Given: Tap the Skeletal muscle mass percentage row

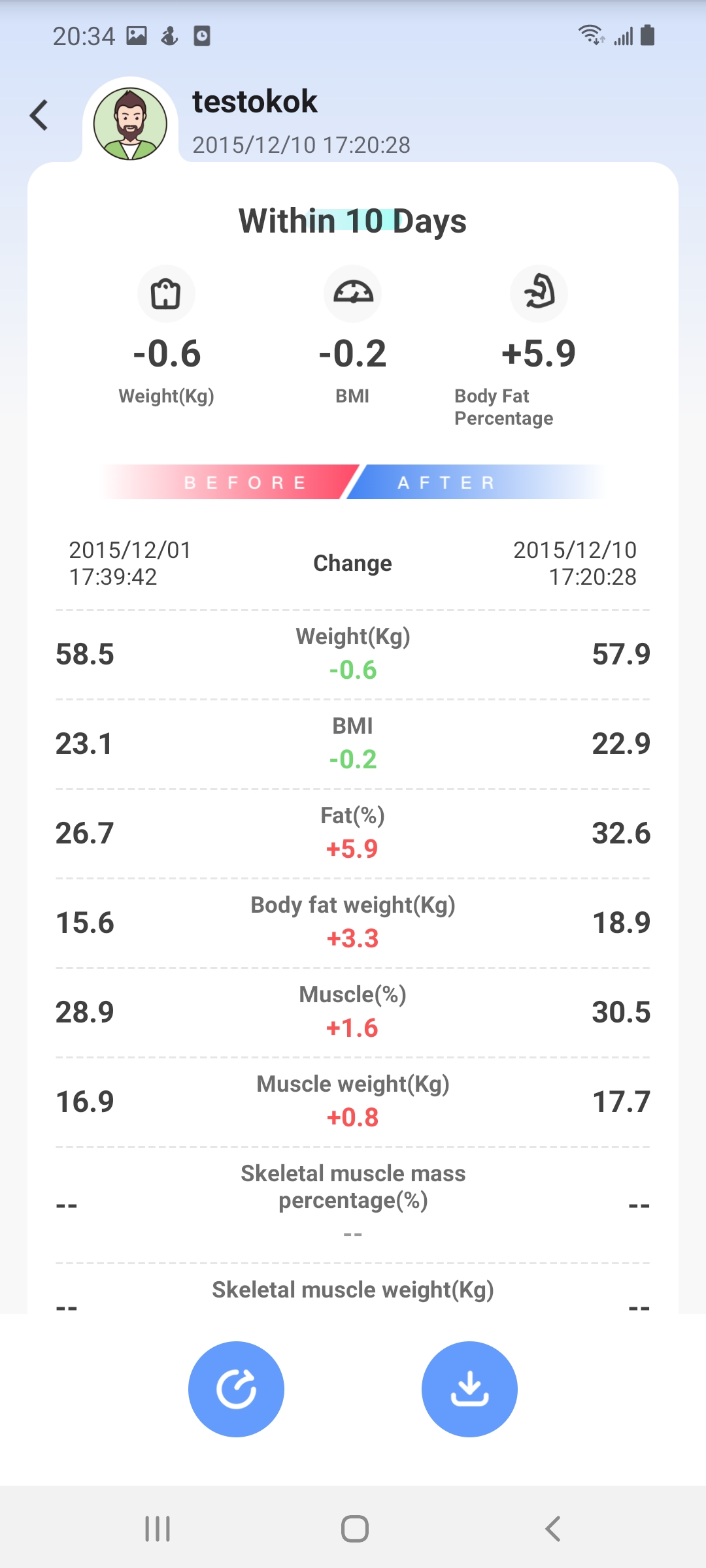Looking at the screenshot, I should tap(353, 1202).
